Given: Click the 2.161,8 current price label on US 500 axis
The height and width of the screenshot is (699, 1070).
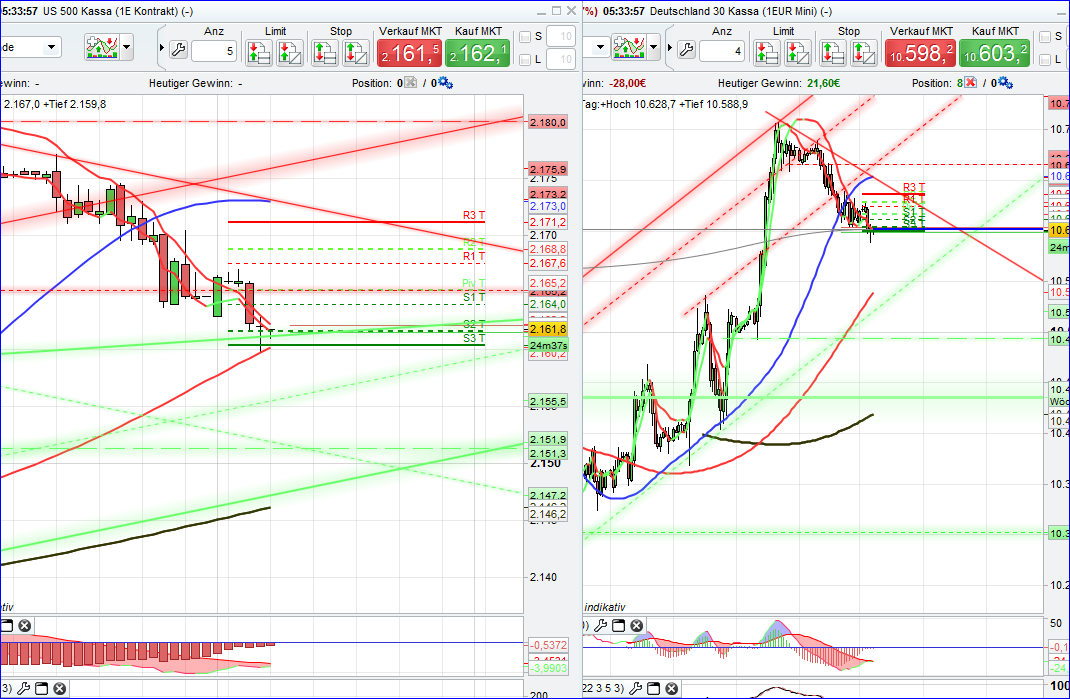Looking at the screenshot, I should point(548,329).
